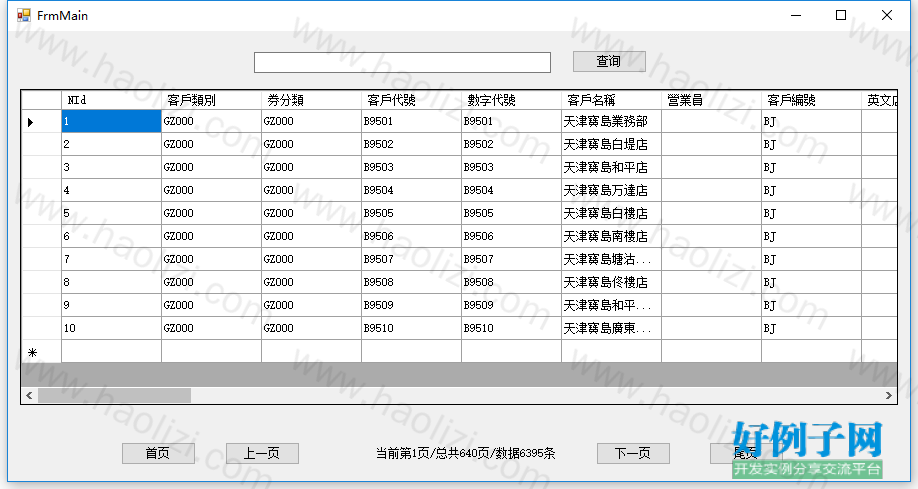Maximize the FrmMain window

tap(841, 15)
